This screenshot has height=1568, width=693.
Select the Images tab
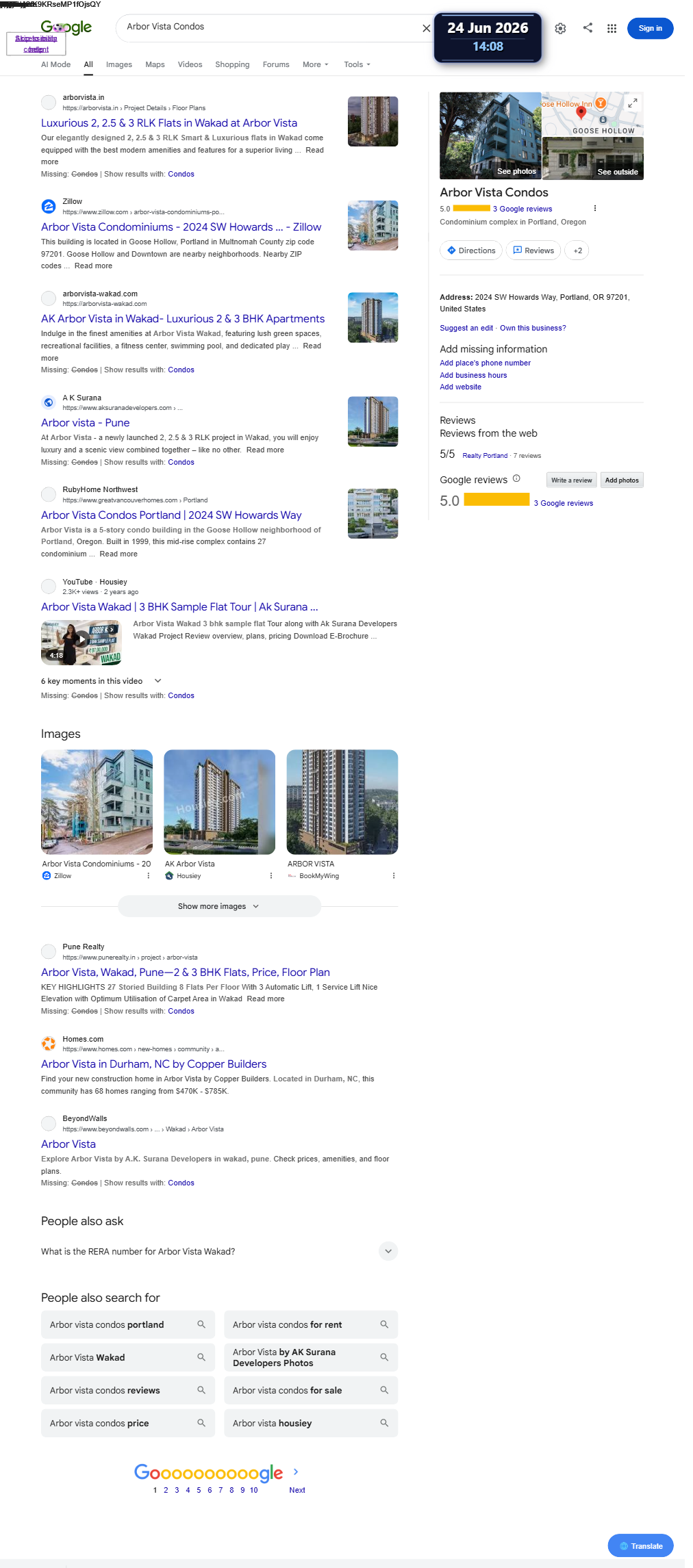119,64
